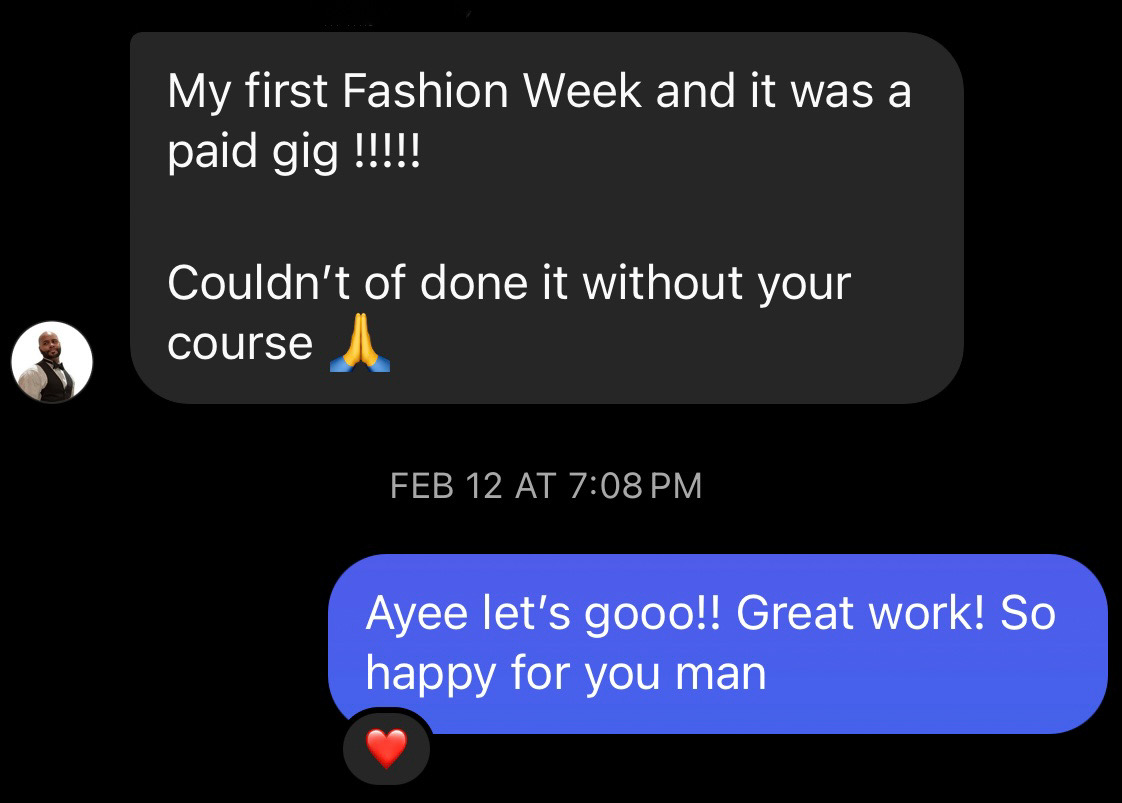Click the dark pill around heart reaction
1122x803 pixels.
pyautogui.click(x=386, y=749)
